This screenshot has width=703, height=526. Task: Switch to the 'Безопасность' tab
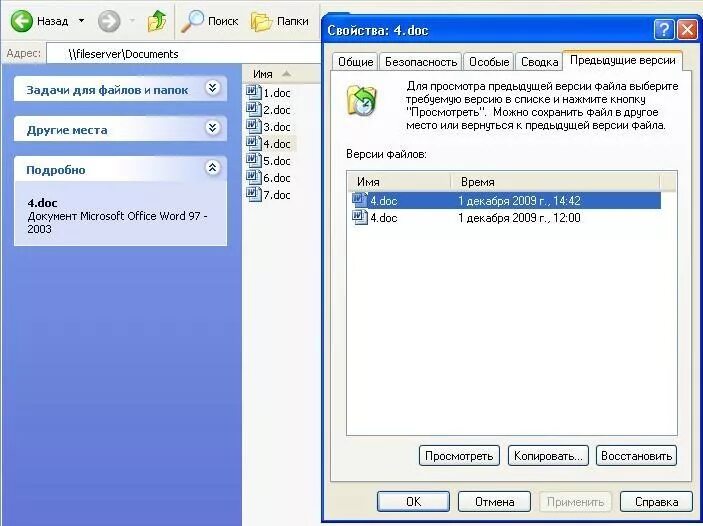click(421, 62)
